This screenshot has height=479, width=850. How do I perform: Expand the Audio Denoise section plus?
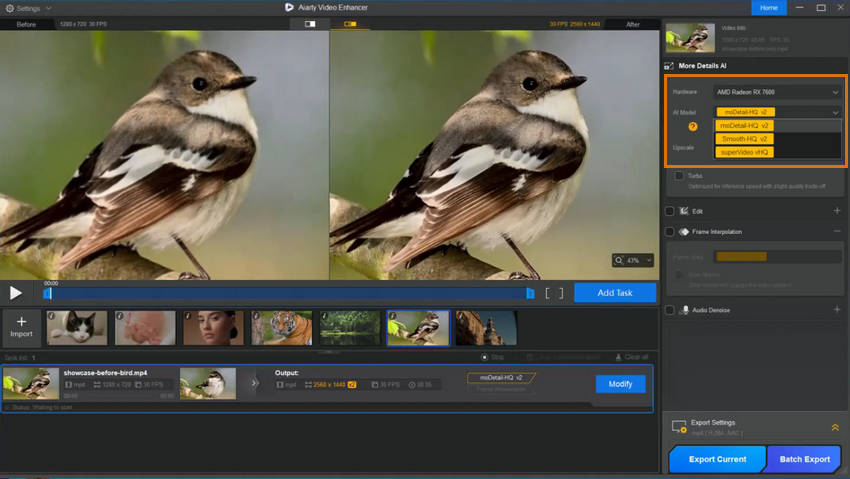[x=837, y=309]
